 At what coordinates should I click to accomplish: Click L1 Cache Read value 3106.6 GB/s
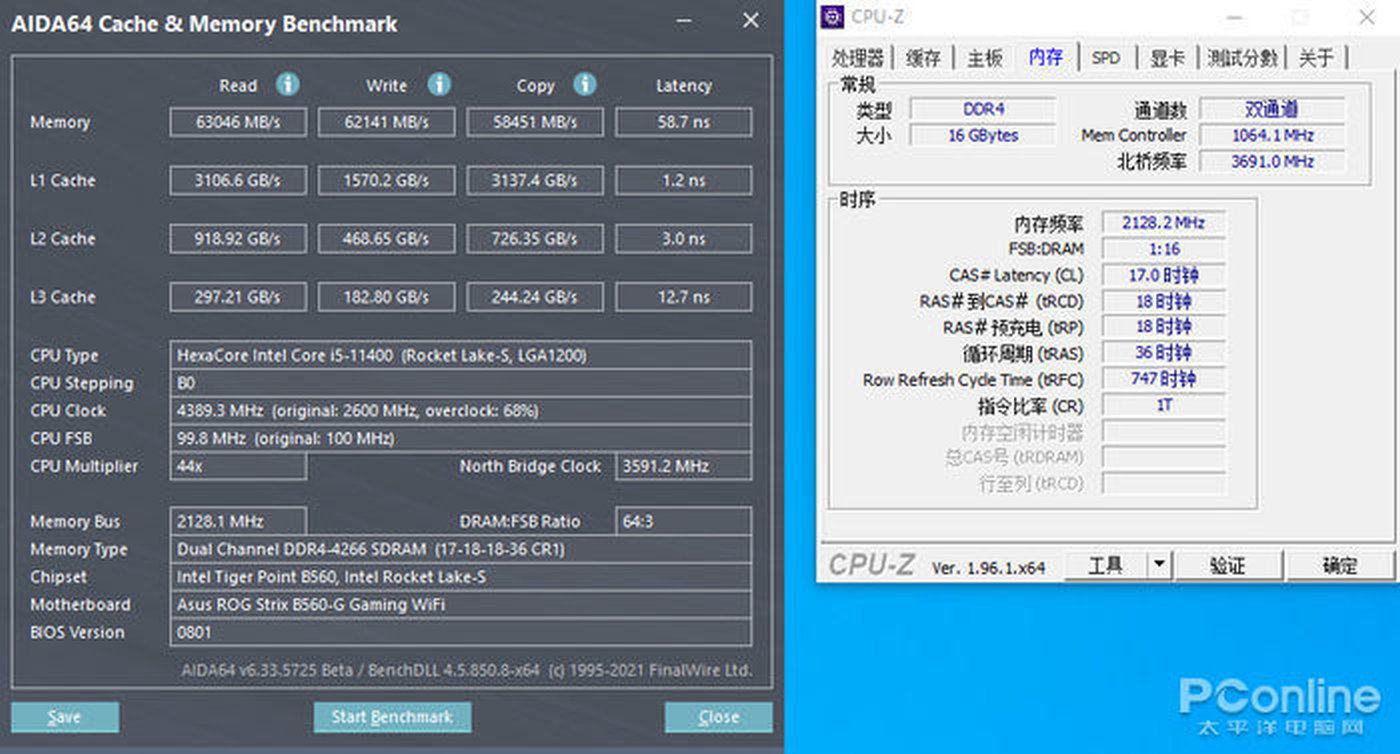point(238,181)
